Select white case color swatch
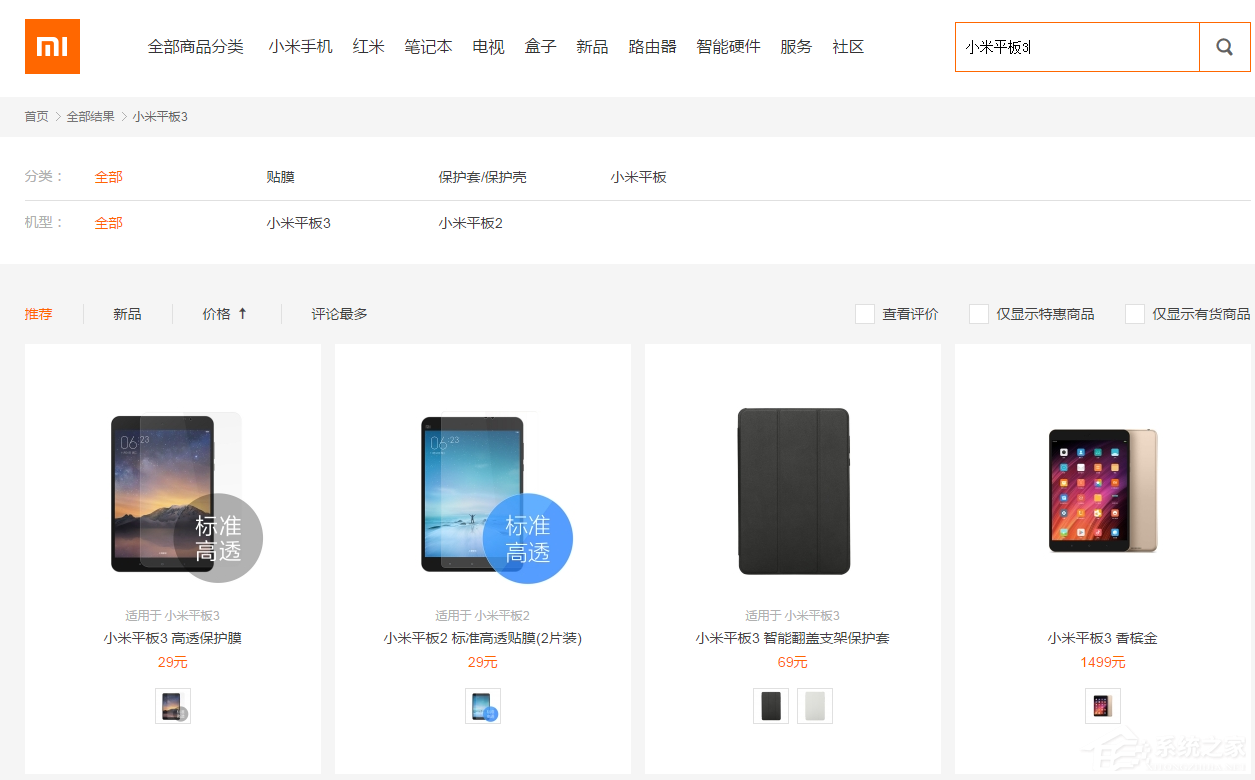 815,706
